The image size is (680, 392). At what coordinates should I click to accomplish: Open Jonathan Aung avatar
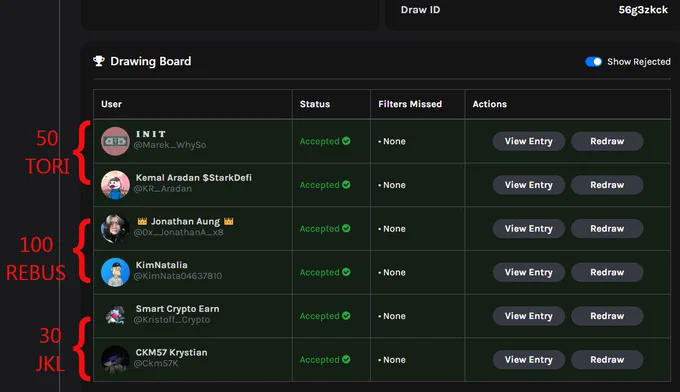tap(115, 229)
